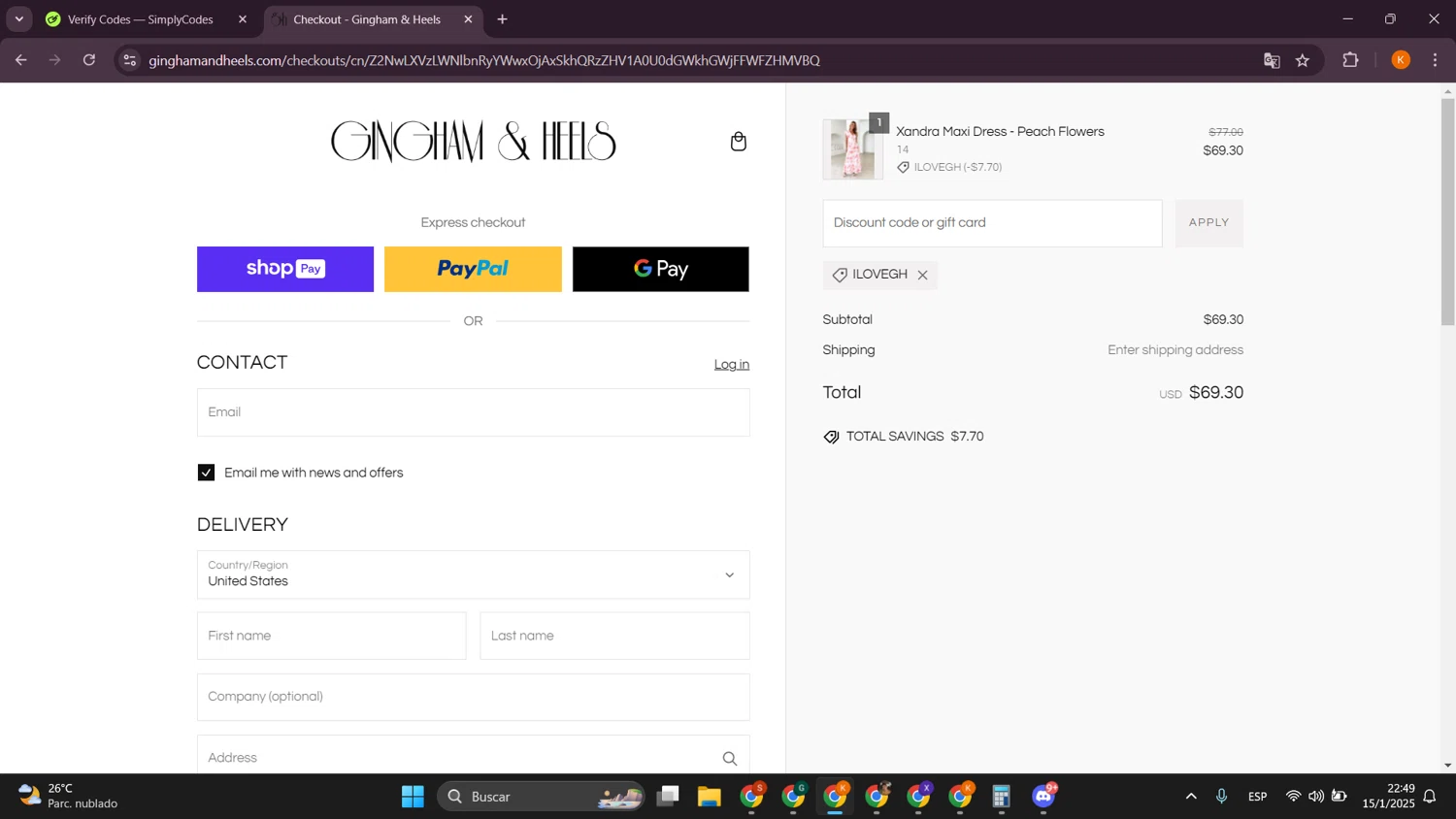
Task: Open a new browser tab
Action: [502, 19]
